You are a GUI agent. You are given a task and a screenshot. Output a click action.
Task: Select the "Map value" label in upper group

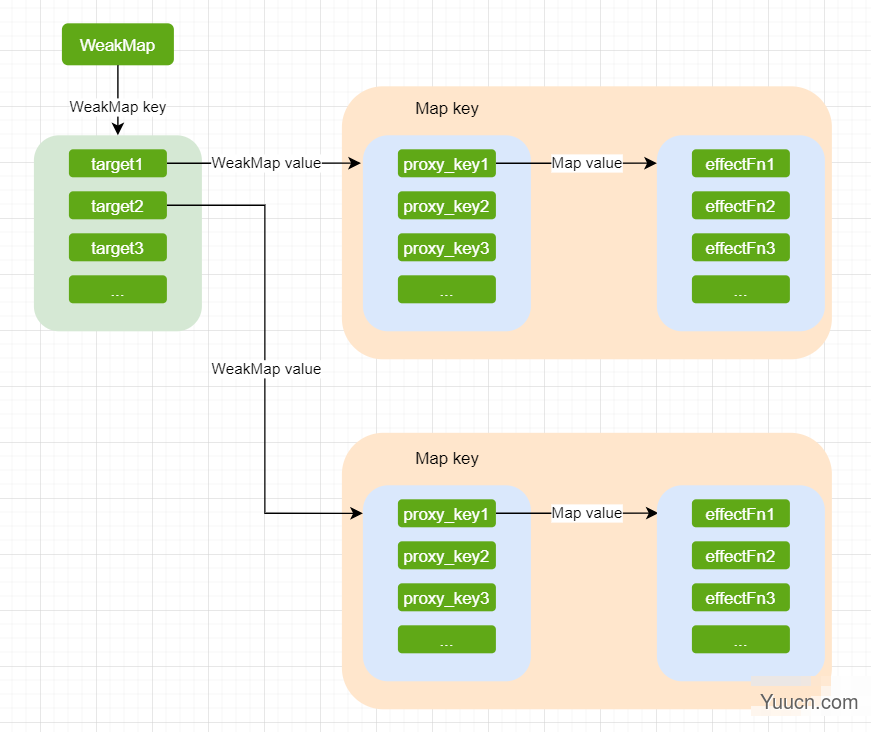586,163
